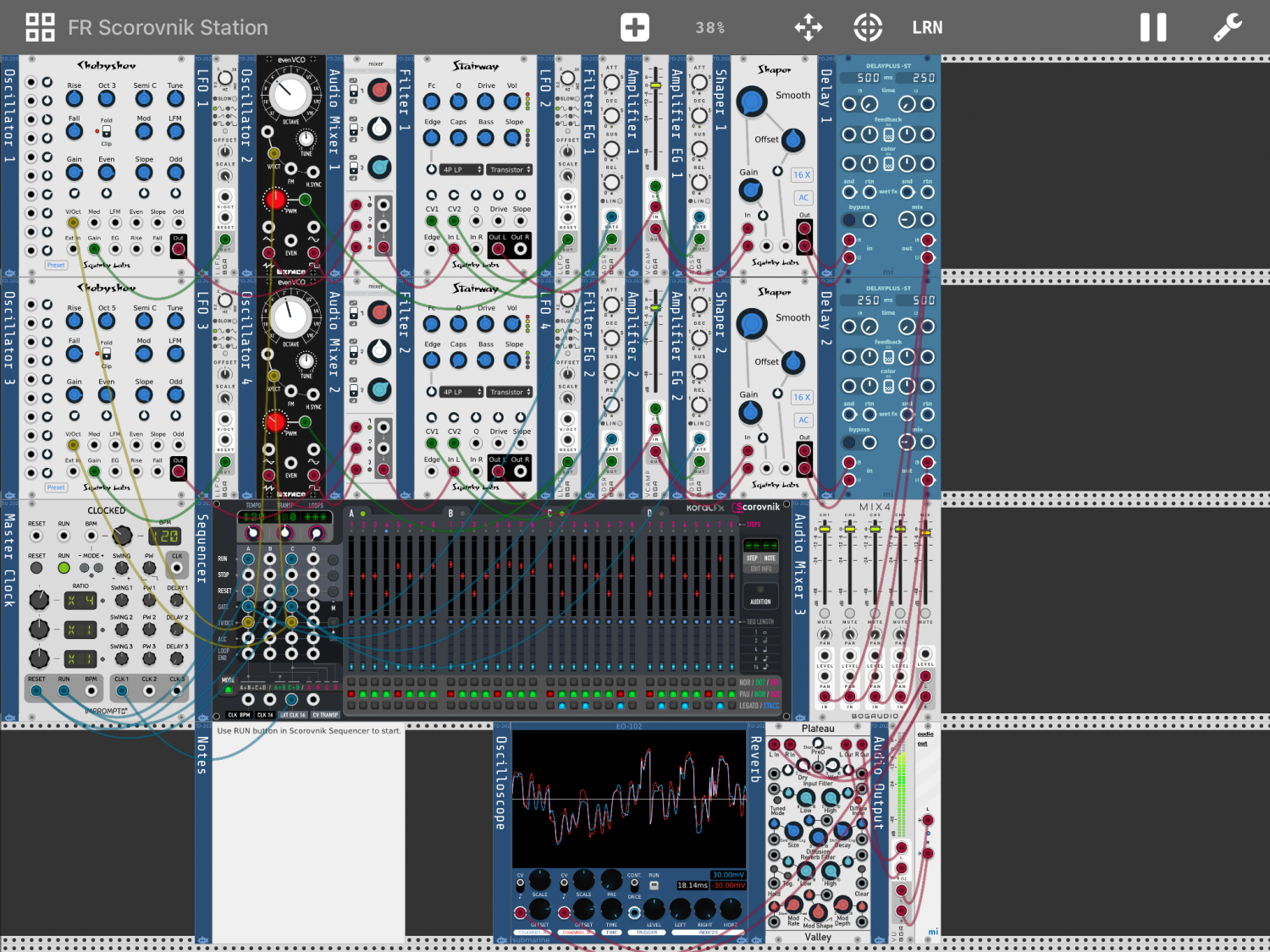Click Preset button on Oscillator 1
1270x952 pixels.
tap(56, 265)
